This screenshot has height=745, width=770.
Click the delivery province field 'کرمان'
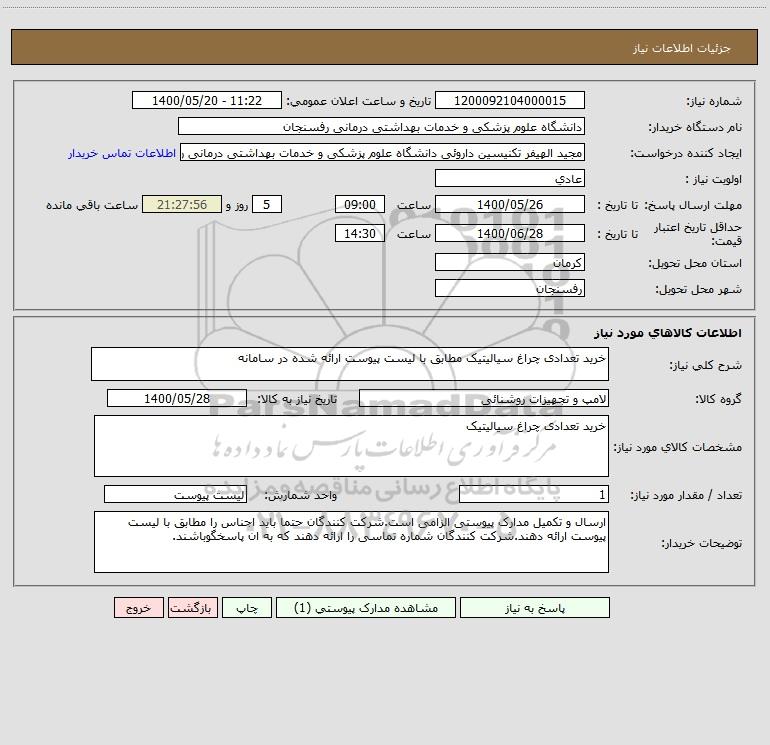tap(510, 262)
